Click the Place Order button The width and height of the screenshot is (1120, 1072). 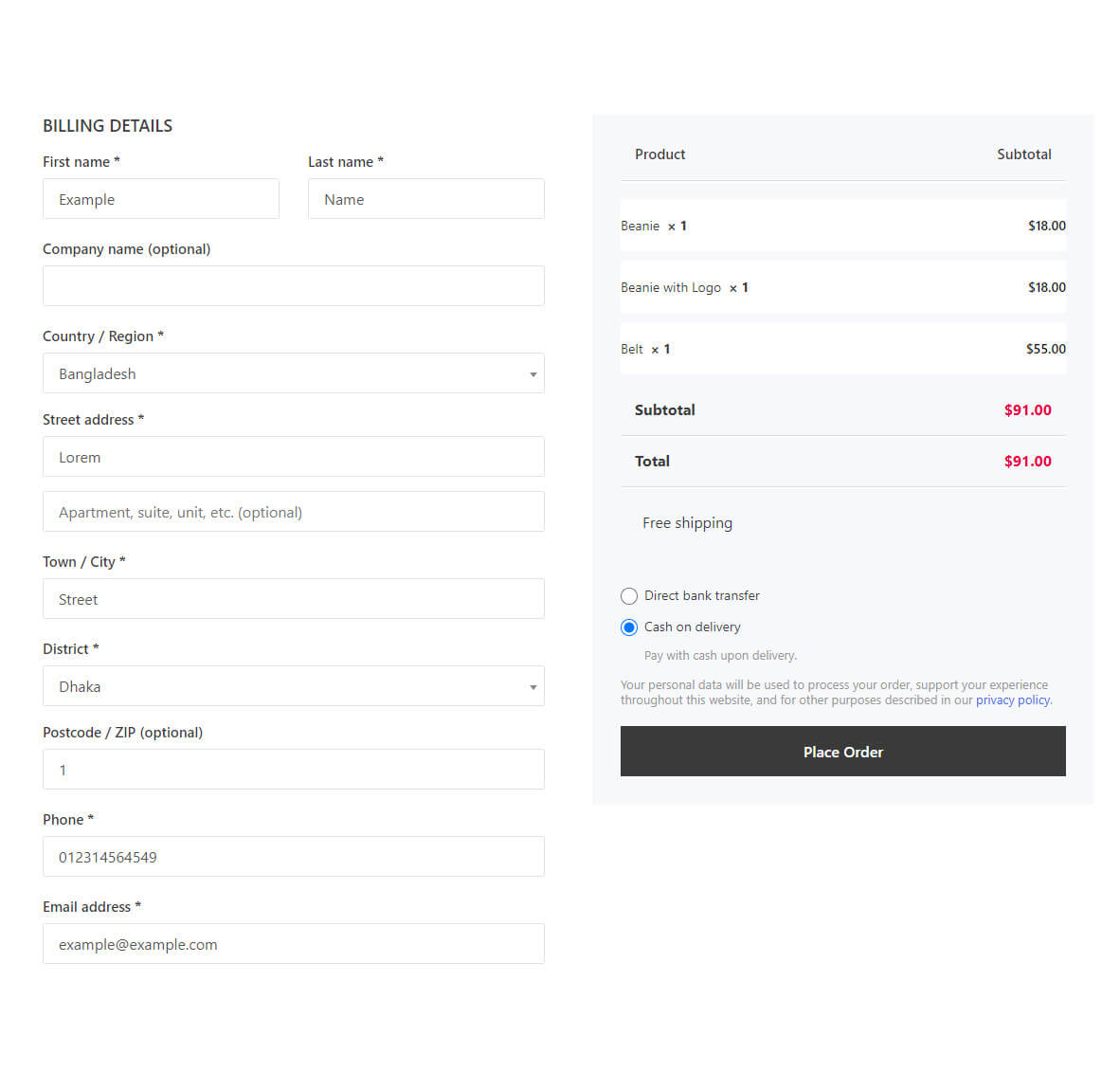click(x=843, y=752)
